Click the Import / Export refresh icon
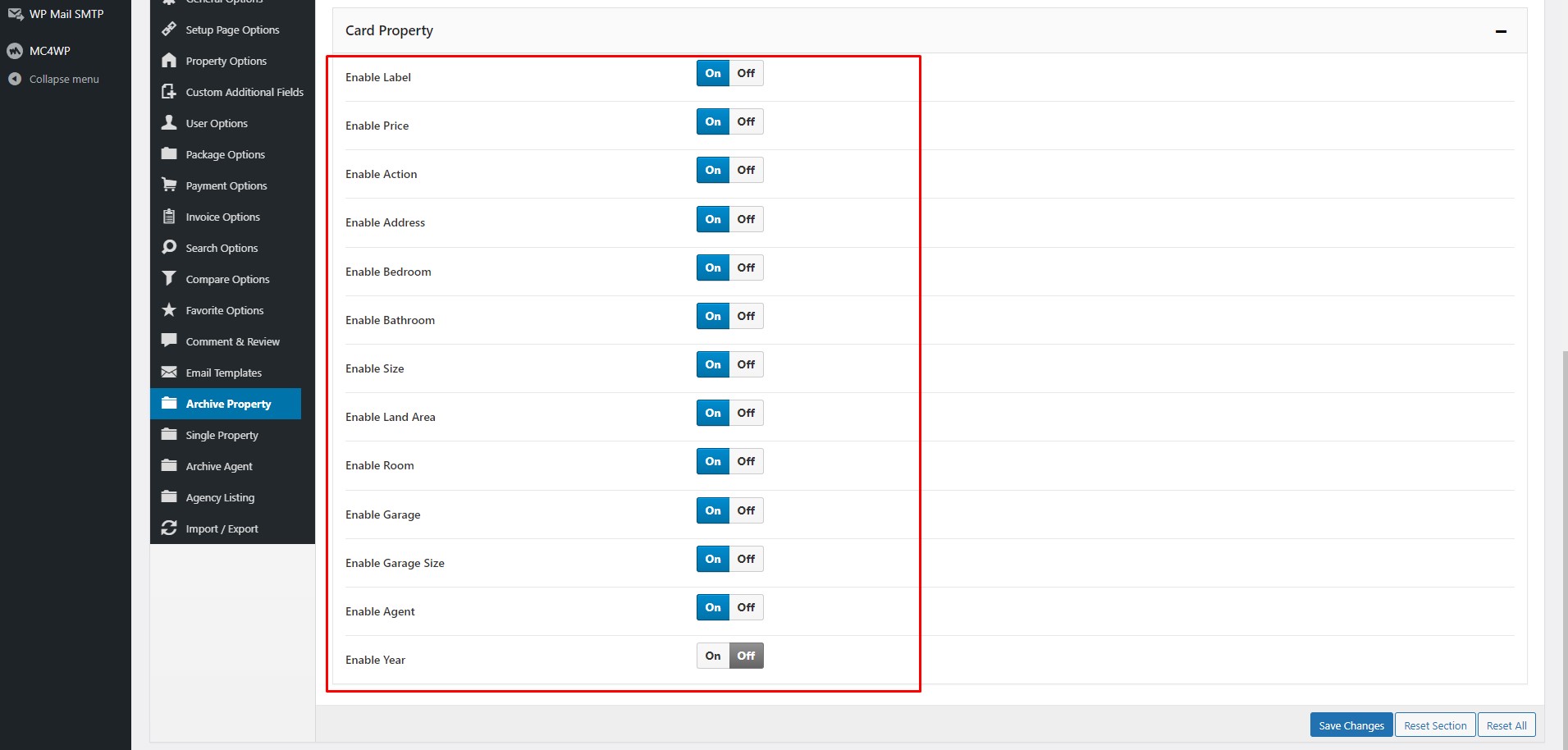 point(169,528)
